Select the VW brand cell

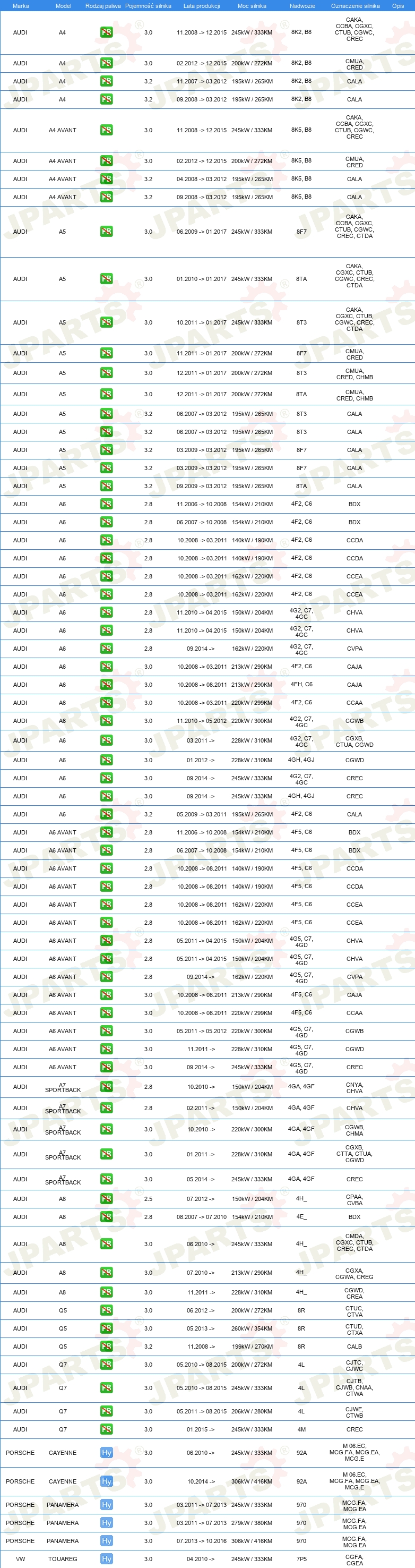(x=21, y=1560)
